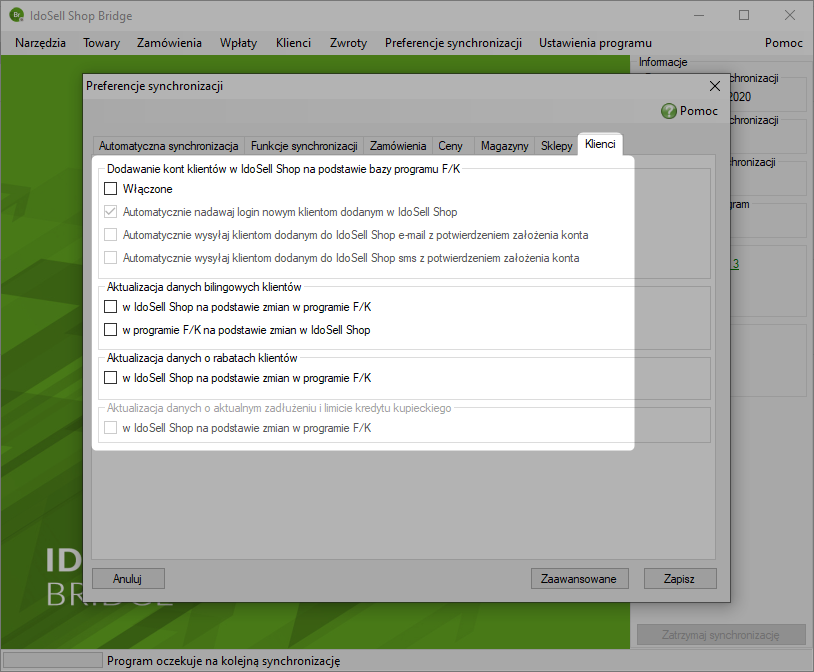Viewport: 814px width, 672px height.
Task: Click the 'Preferencje synchronizacji' dialog title
Action: [155, 86]
